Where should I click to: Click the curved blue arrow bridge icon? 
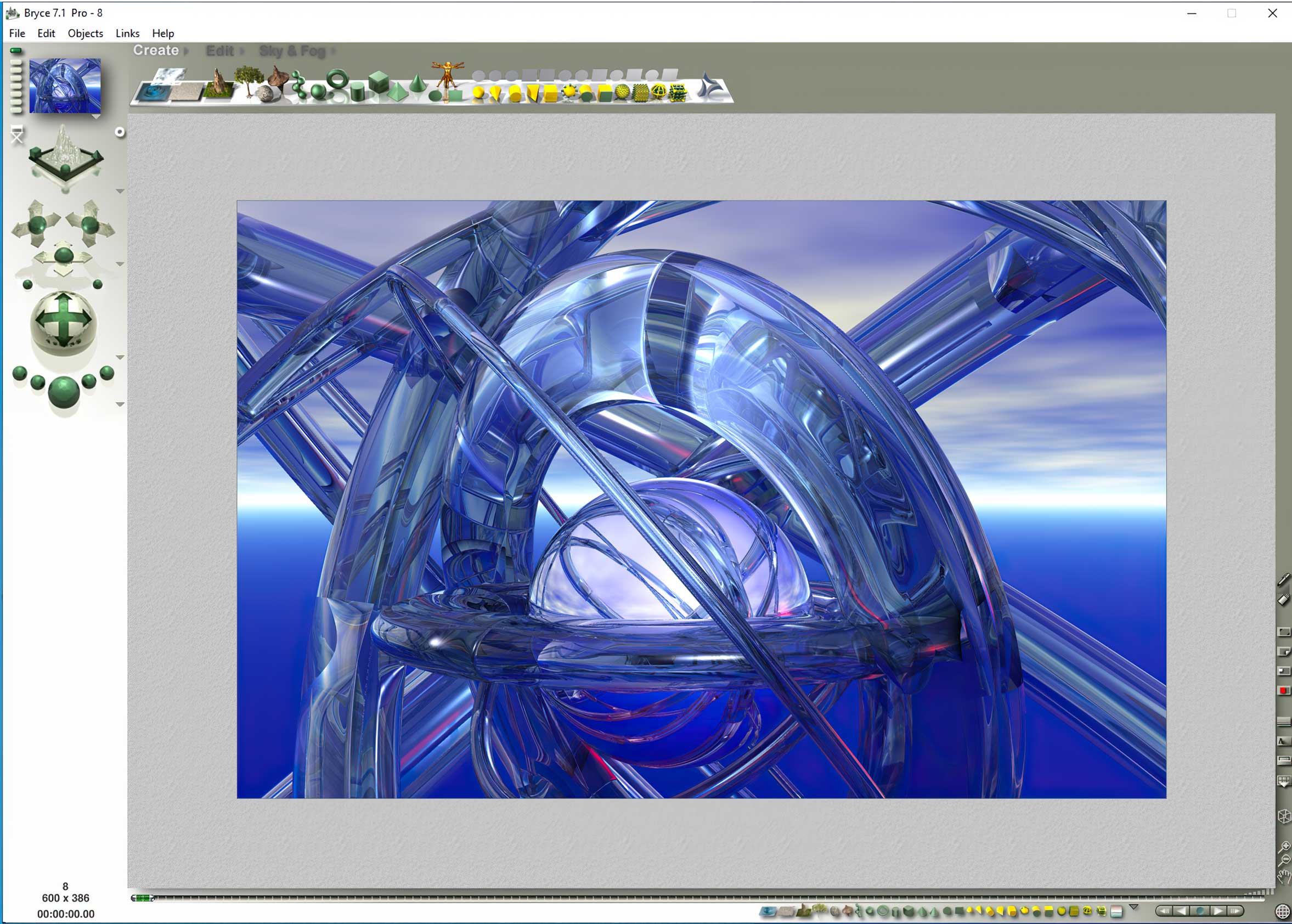[710, 86]
